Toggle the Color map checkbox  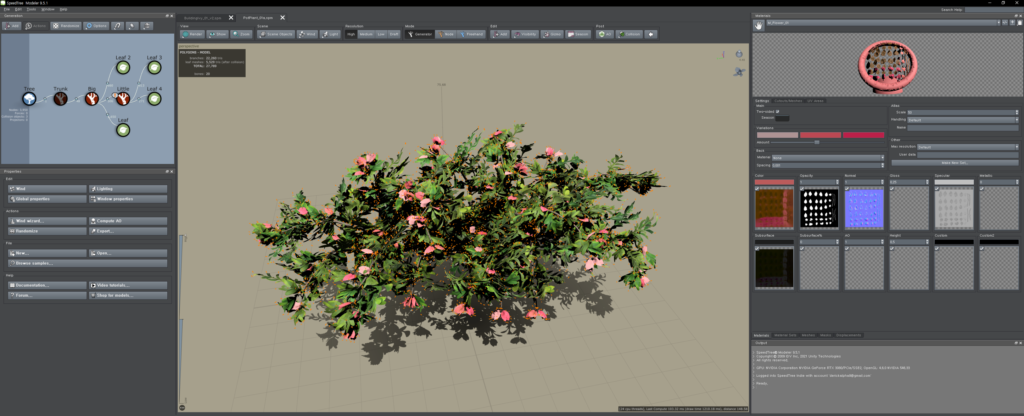tap(756, 187)
